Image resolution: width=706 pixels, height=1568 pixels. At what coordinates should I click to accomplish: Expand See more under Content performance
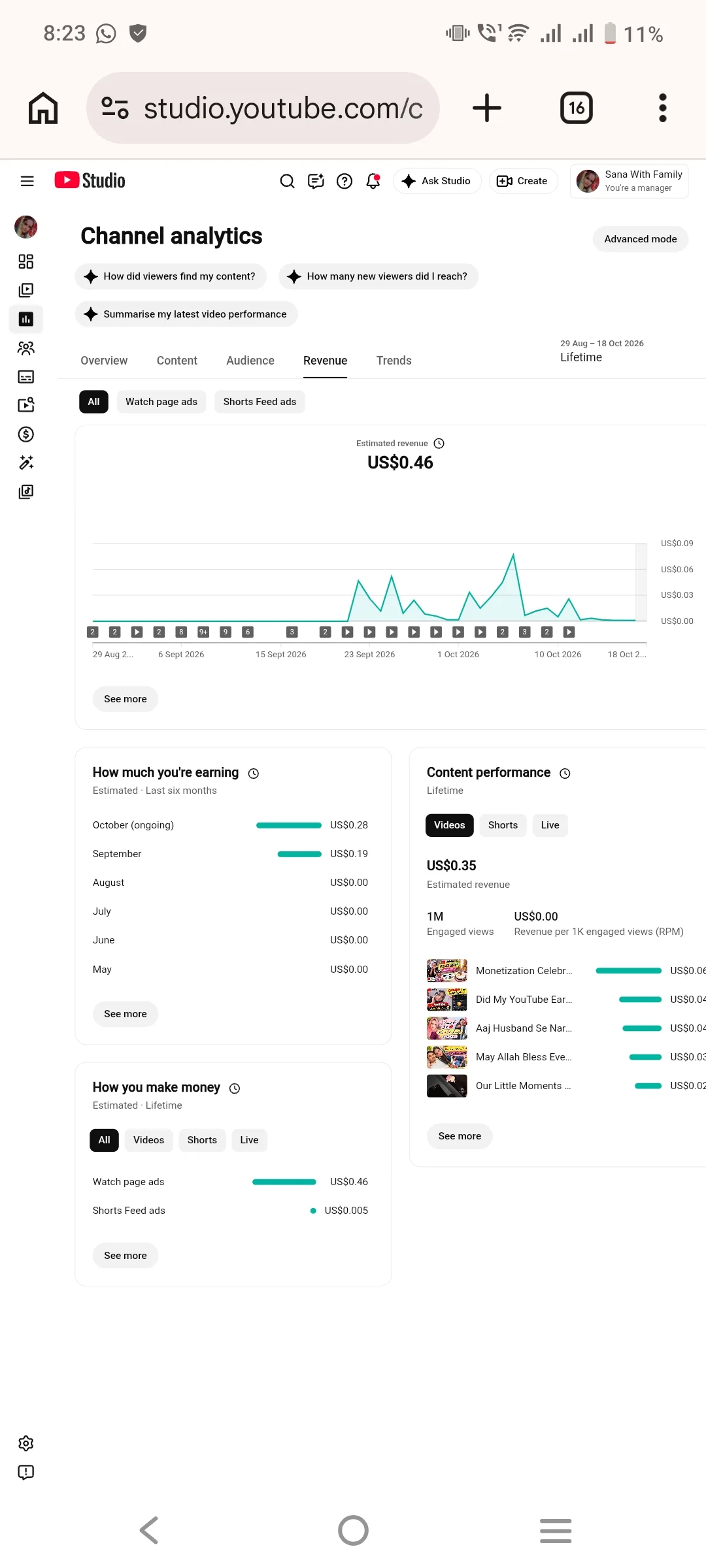coord(460,1136)
